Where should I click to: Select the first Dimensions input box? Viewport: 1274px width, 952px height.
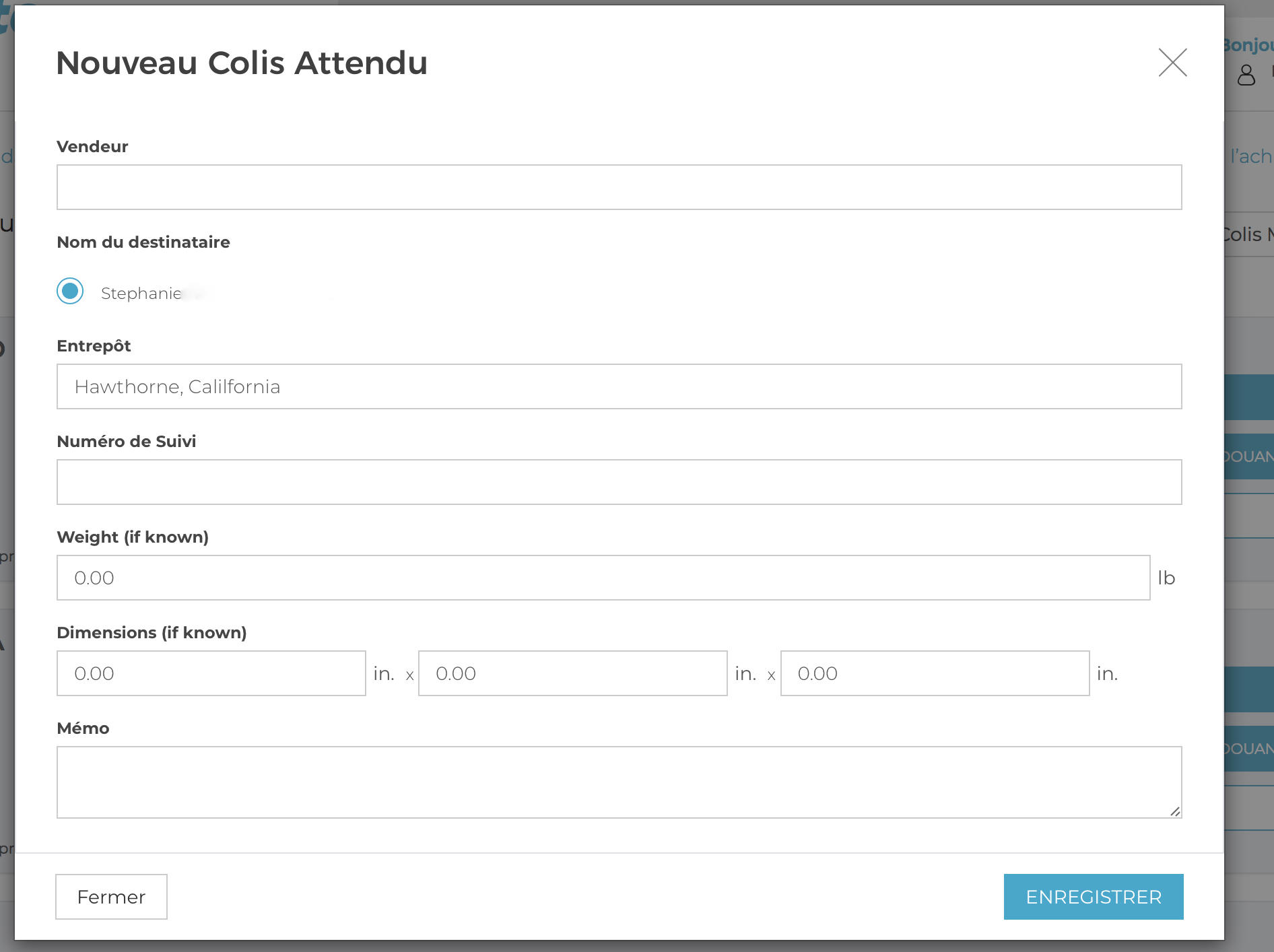tap(211, 673)
